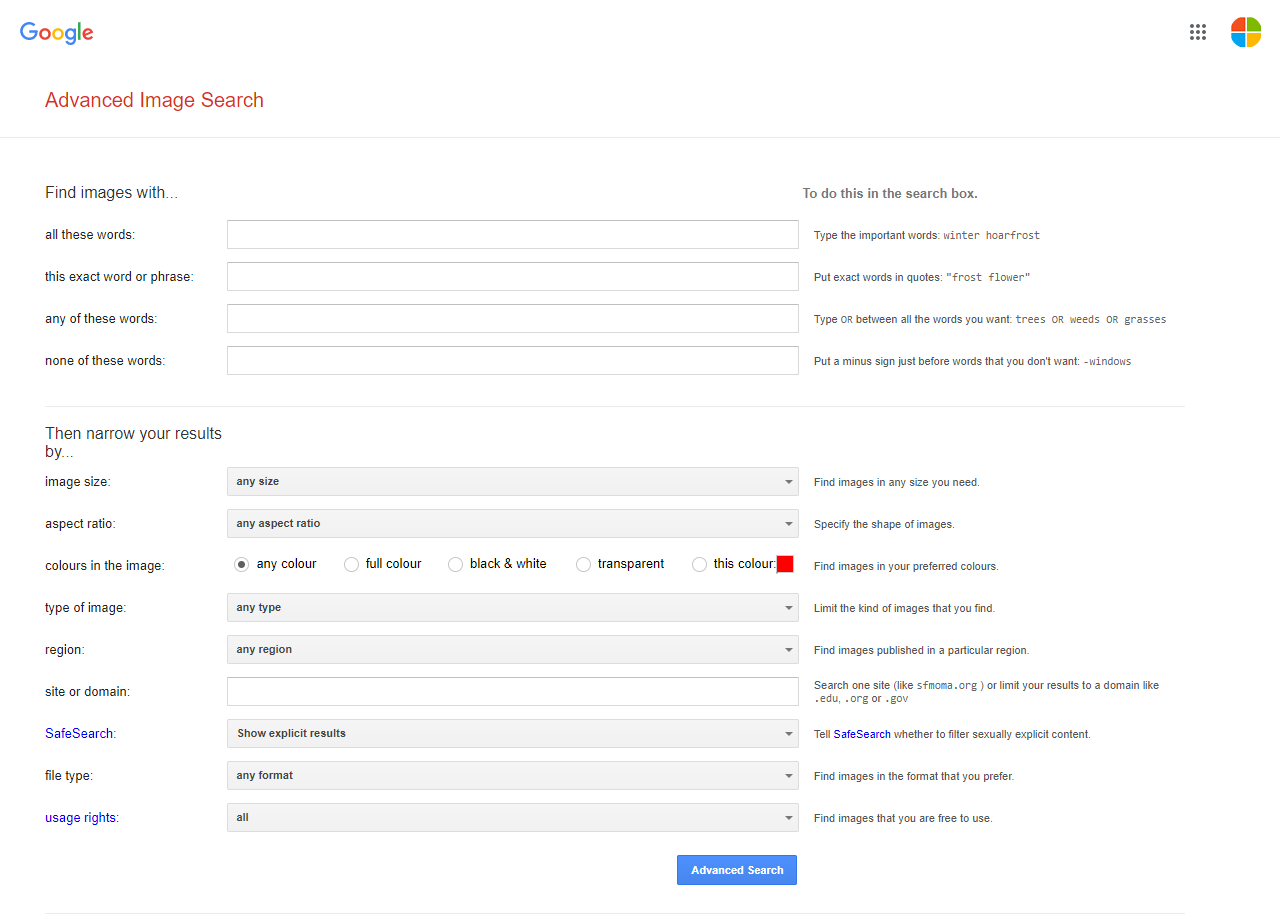1280x920 pixels.
Task: Go to Google home via logo
Action: point(57,32)
